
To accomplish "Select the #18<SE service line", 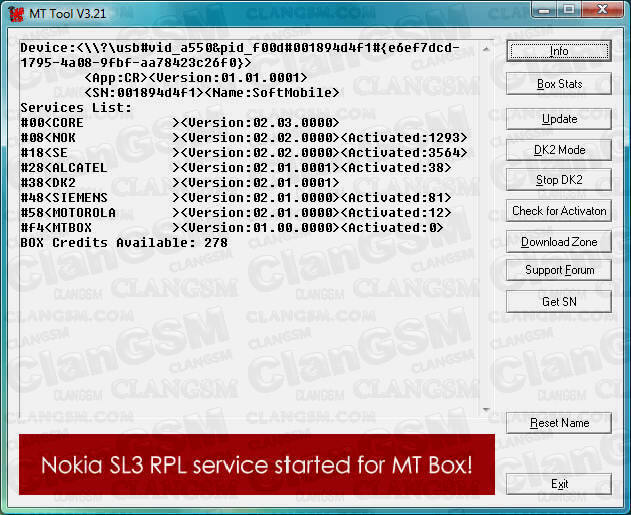I will tap(244, 152).
